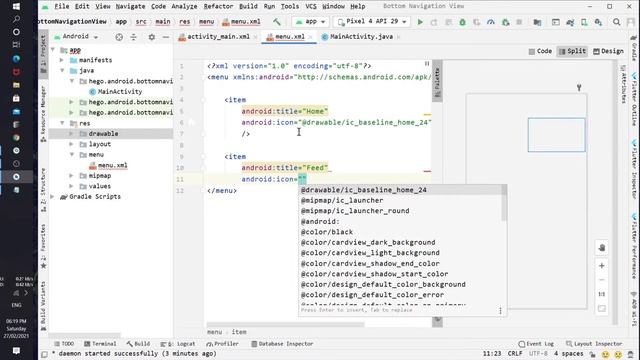Click Windows taskbar search icon
Screen dimensions: 640x360
(16, 19)
